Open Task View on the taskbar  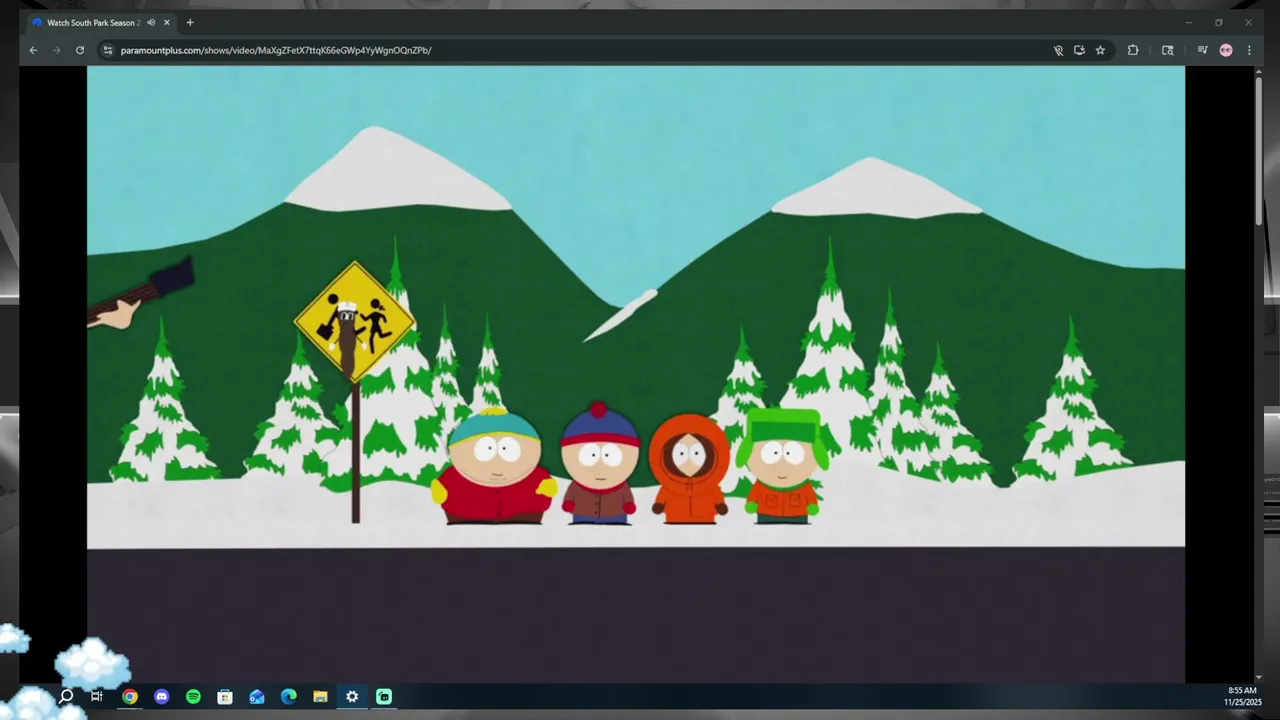[97, 696]
